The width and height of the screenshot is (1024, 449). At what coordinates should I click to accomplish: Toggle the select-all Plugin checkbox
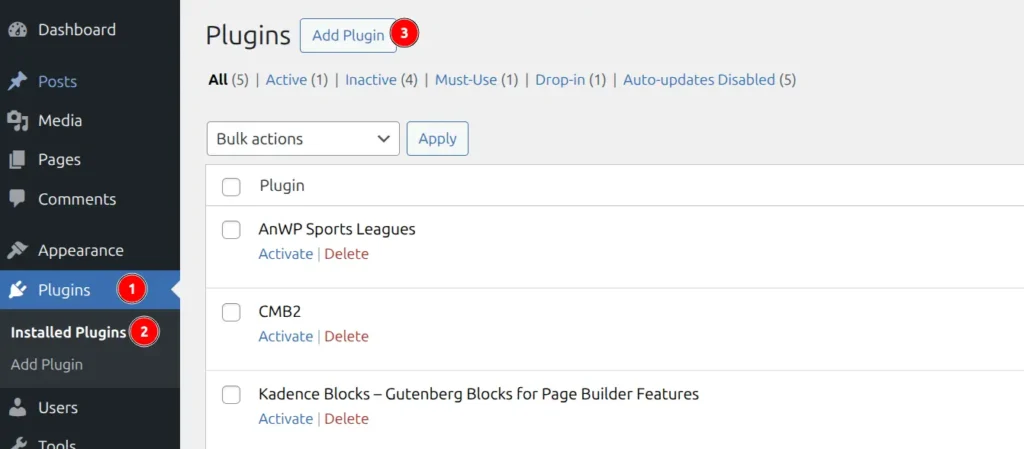pyautogui.click(x=231, y=187)
